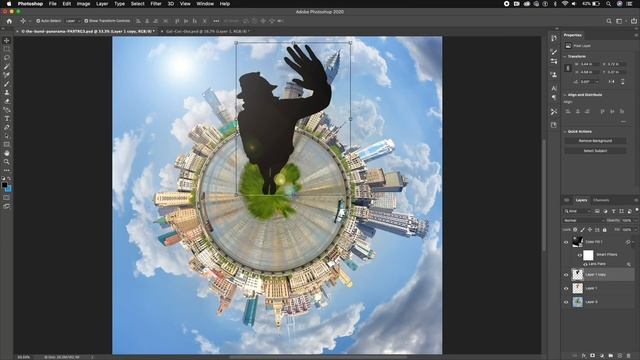Click the three-dots more options in options bar
640x360 pixels.
[x=216, y=21]
